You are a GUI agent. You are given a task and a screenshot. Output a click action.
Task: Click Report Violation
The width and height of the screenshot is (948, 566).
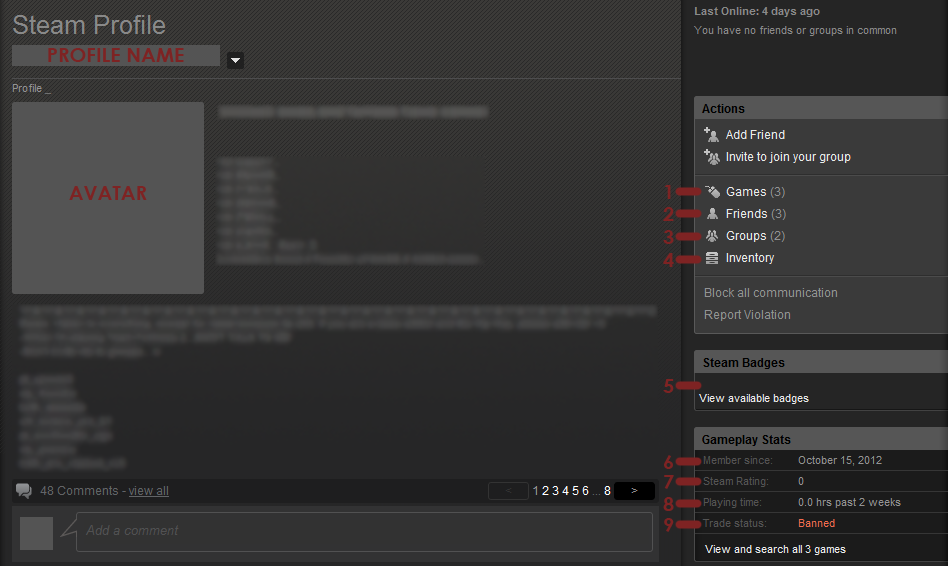click(x=747, y=314)
